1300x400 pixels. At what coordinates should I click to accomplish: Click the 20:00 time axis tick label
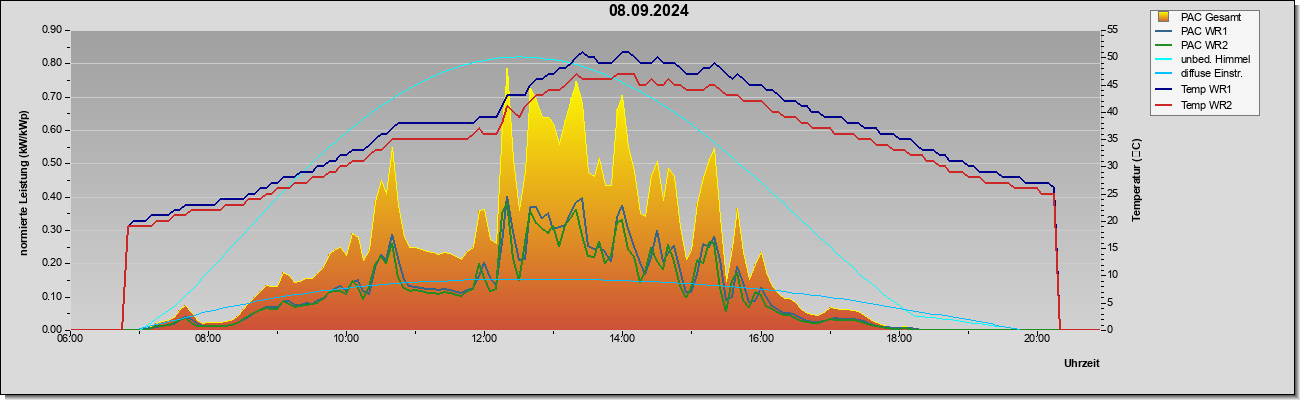click(1037, 339)
